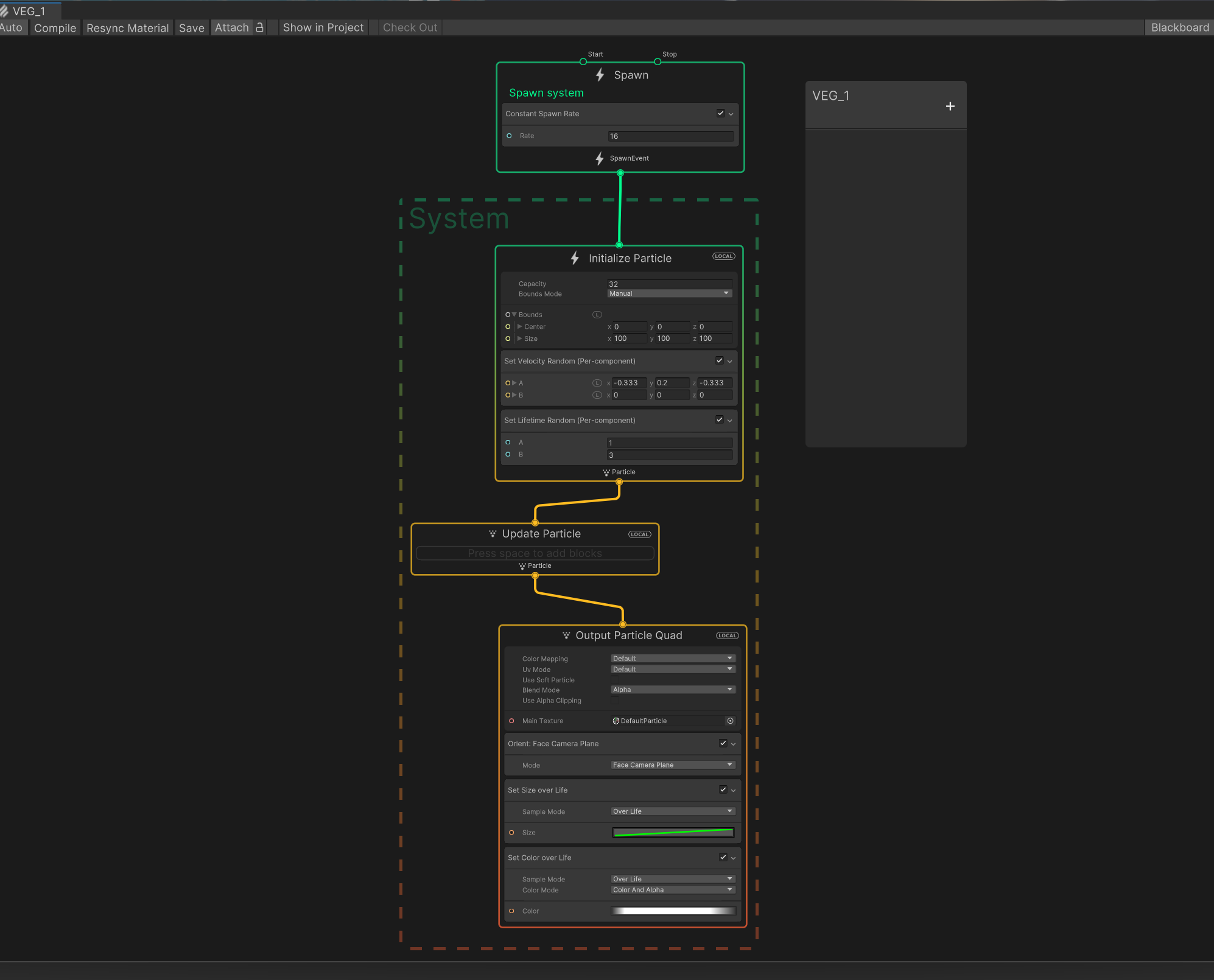Click the particle icon on Update Particle header
1214x980 pixels.
pos(494,533)
